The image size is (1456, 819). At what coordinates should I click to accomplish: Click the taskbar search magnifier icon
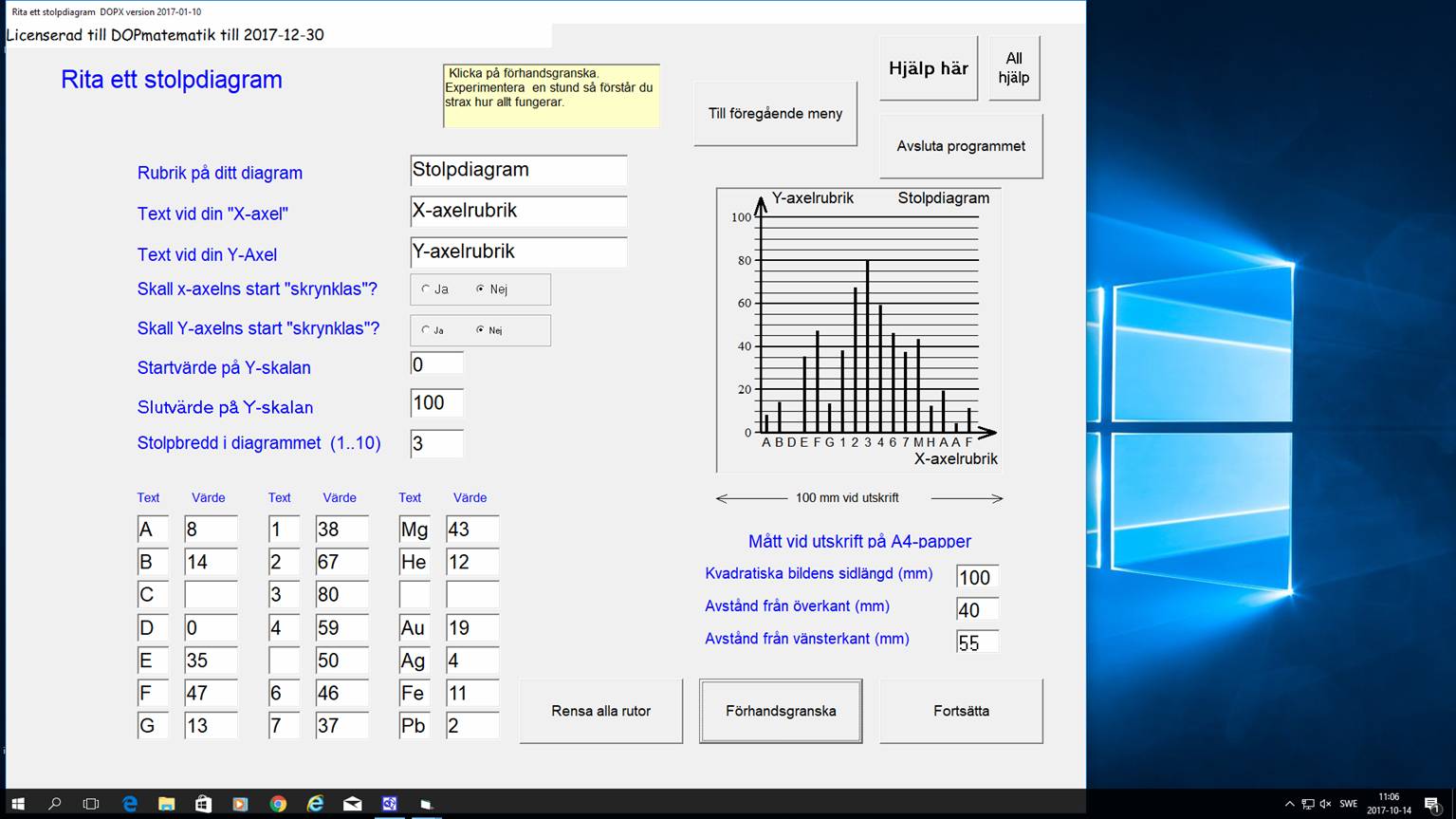point(54,804)
